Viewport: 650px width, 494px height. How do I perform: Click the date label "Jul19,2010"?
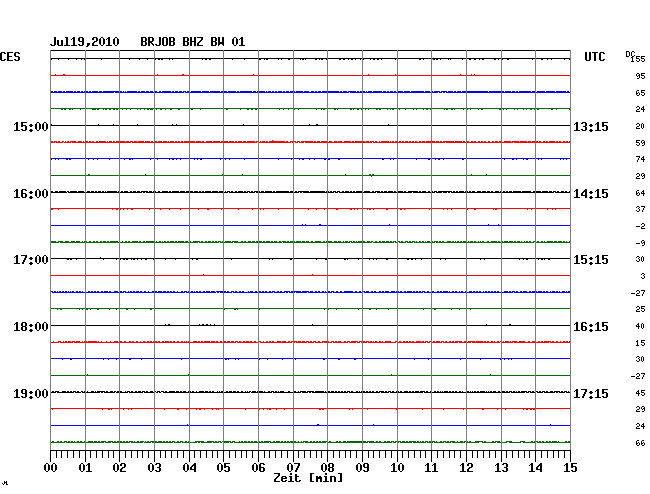[x=85, y=42]
